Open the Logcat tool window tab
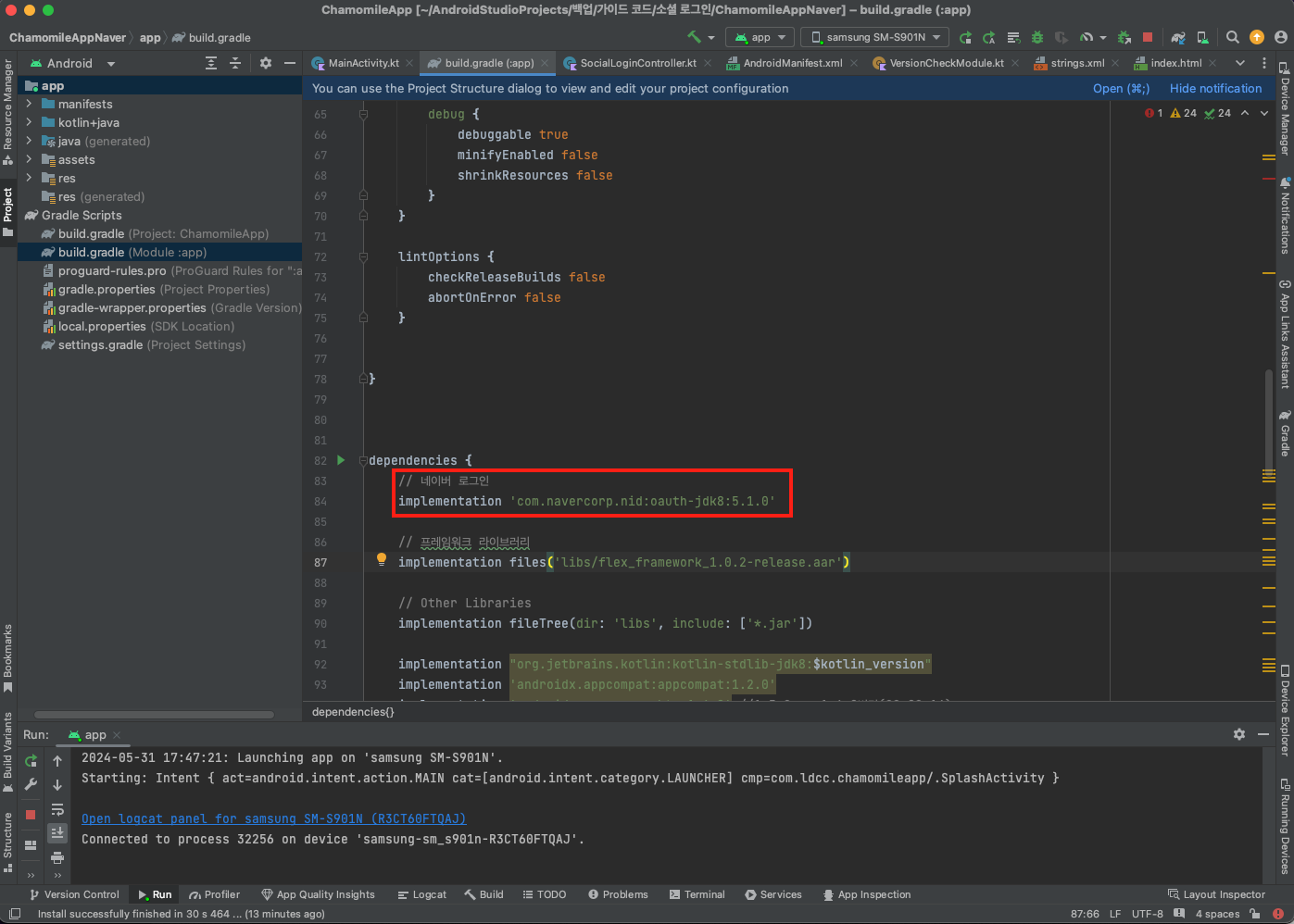This screenshot has height=924, width=1294. [x=422, y=894]
